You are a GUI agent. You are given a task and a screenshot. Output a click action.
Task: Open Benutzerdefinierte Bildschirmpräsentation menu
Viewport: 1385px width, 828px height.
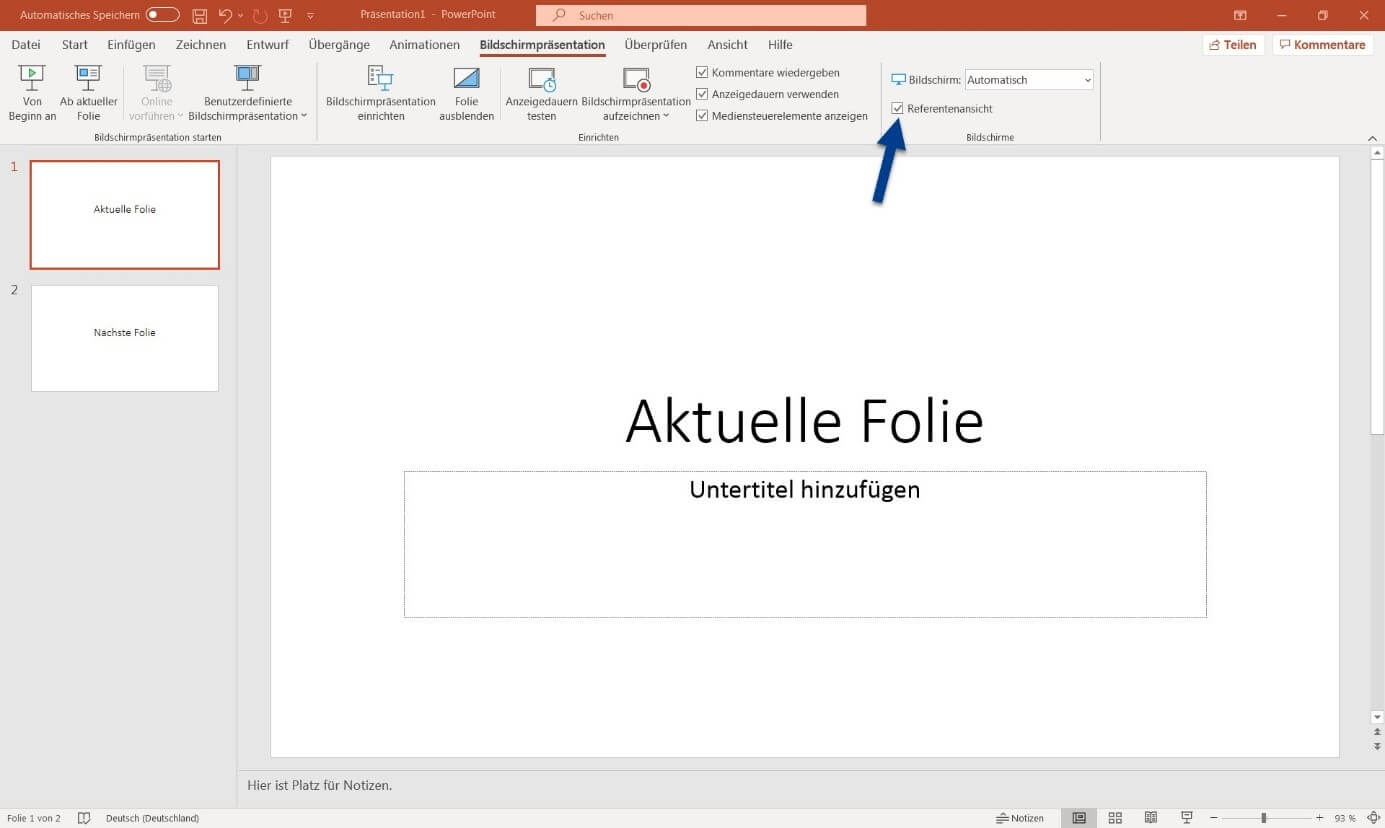[x=247, y=93]
